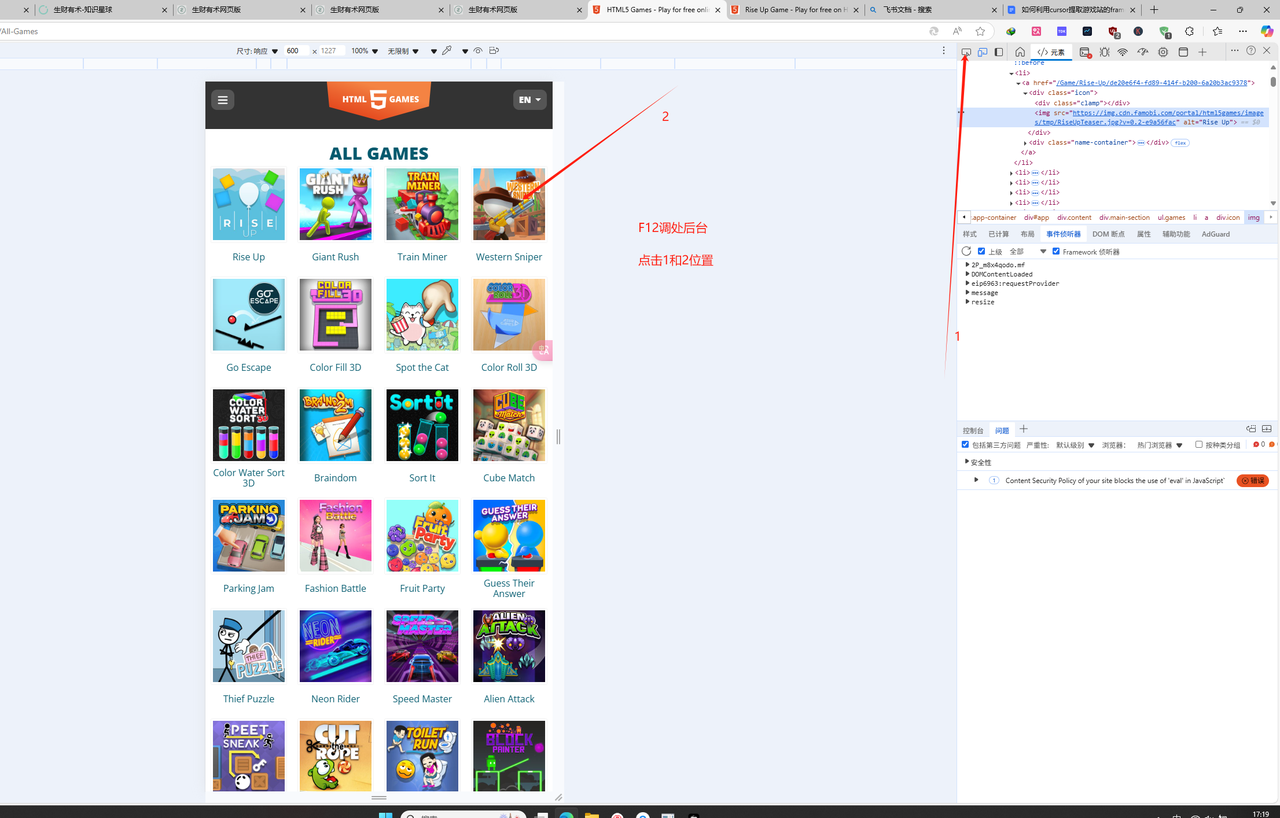Screen dimensions: 1280x818
Task: Click the Rise-Up href link in DOM tree
Action: [1152, 83]
